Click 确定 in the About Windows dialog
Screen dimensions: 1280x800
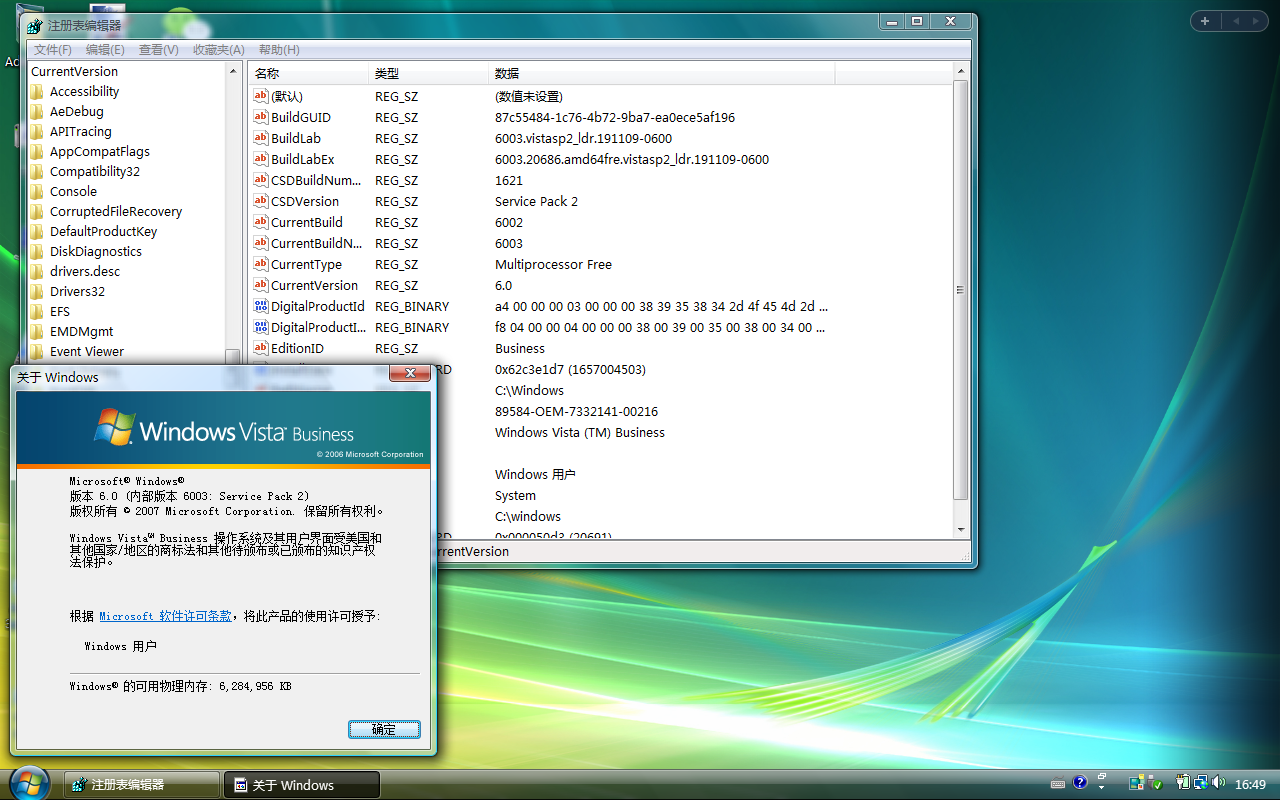(x=384, y=729)
